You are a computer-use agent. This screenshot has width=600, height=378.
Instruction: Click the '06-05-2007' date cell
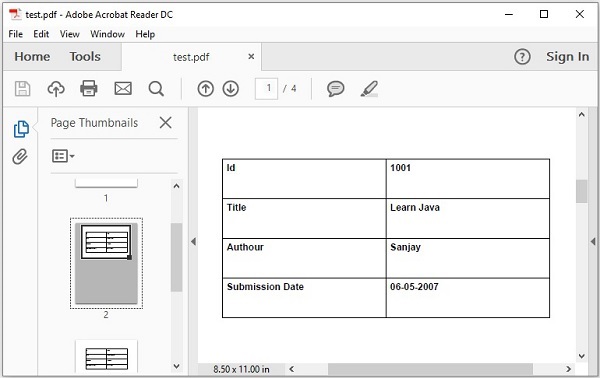point(468,298)
